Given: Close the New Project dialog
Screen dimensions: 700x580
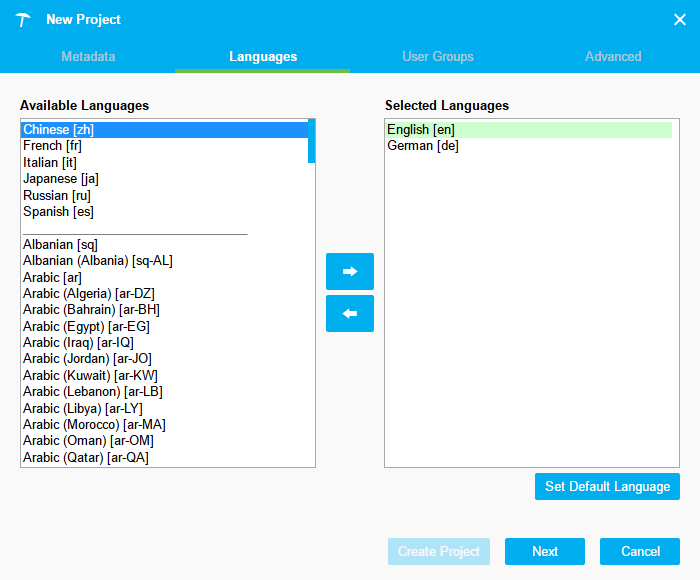Looking at the screenshot, I should coord(679,20).
